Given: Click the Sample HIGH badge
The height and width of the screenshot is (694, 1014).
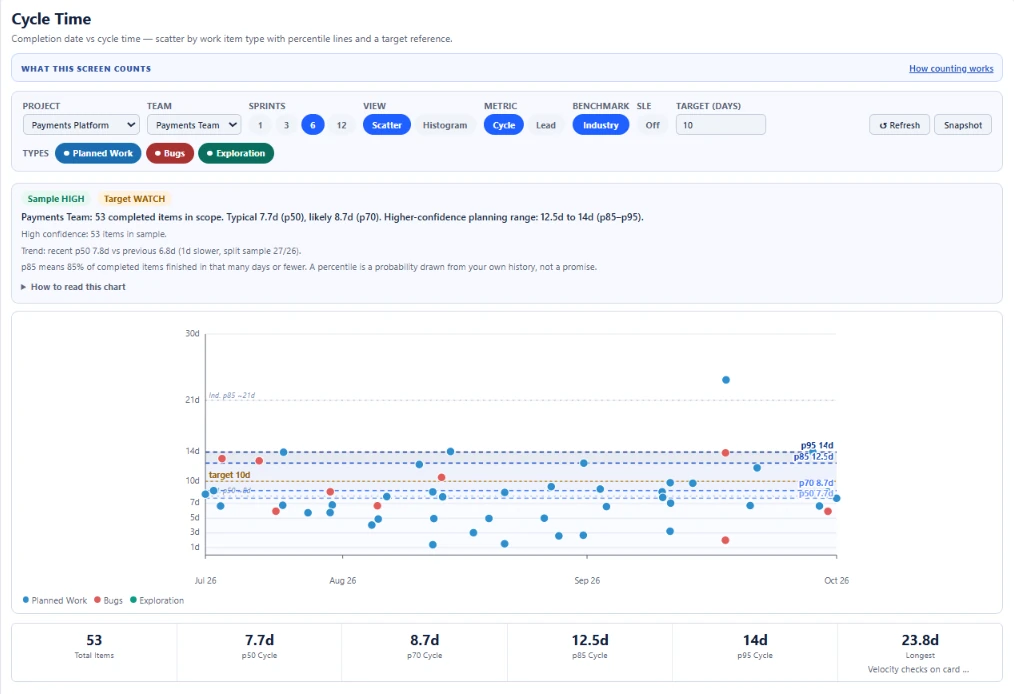Looking at the screenshot, I should 56,199.
